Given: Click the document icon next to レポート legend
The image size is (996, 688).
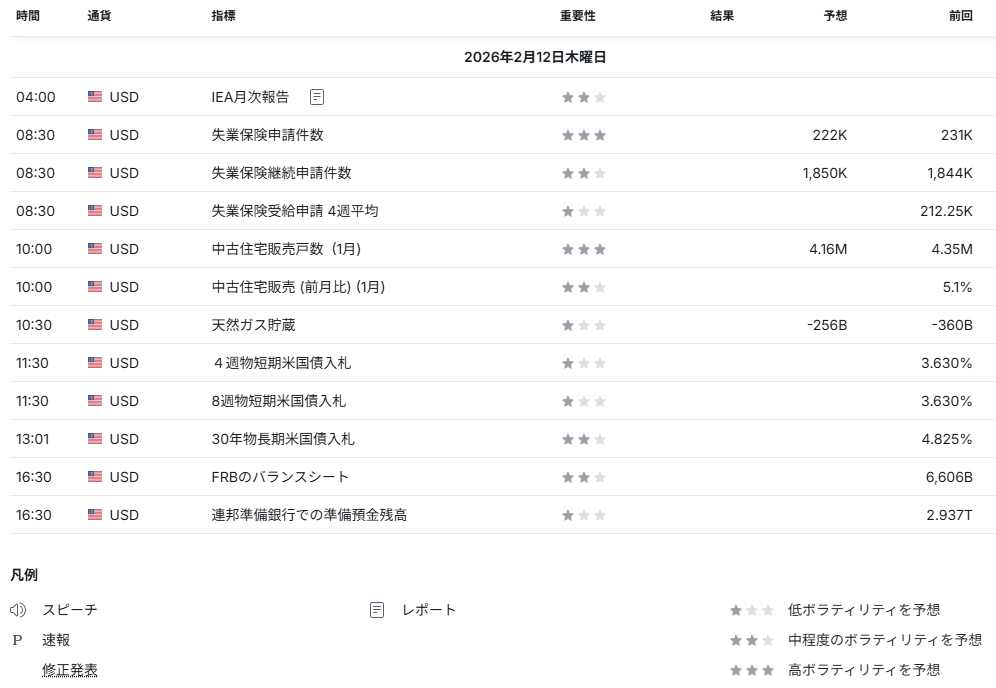Looking at the screenshot, I should coord(377,610).
